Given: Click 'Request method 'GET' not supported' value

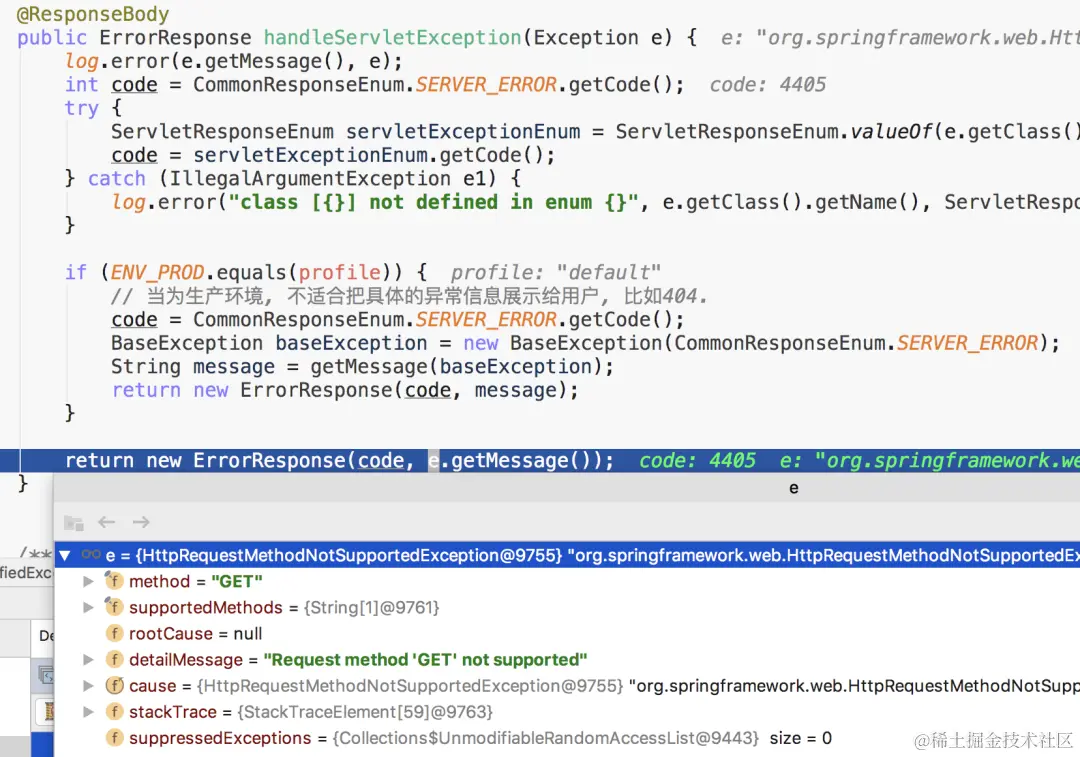Looking at the screenshot, I should click(x=425, y=660).
